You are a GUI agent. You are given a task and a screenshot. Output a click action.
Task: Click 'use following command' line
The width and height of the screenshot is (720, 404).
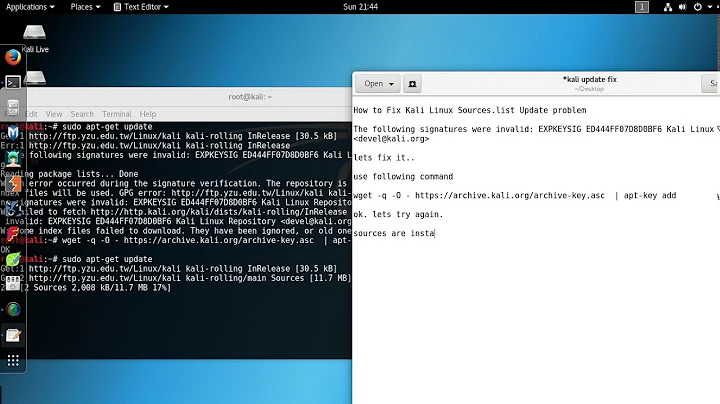pyautogui.click(x=403, y=176)
